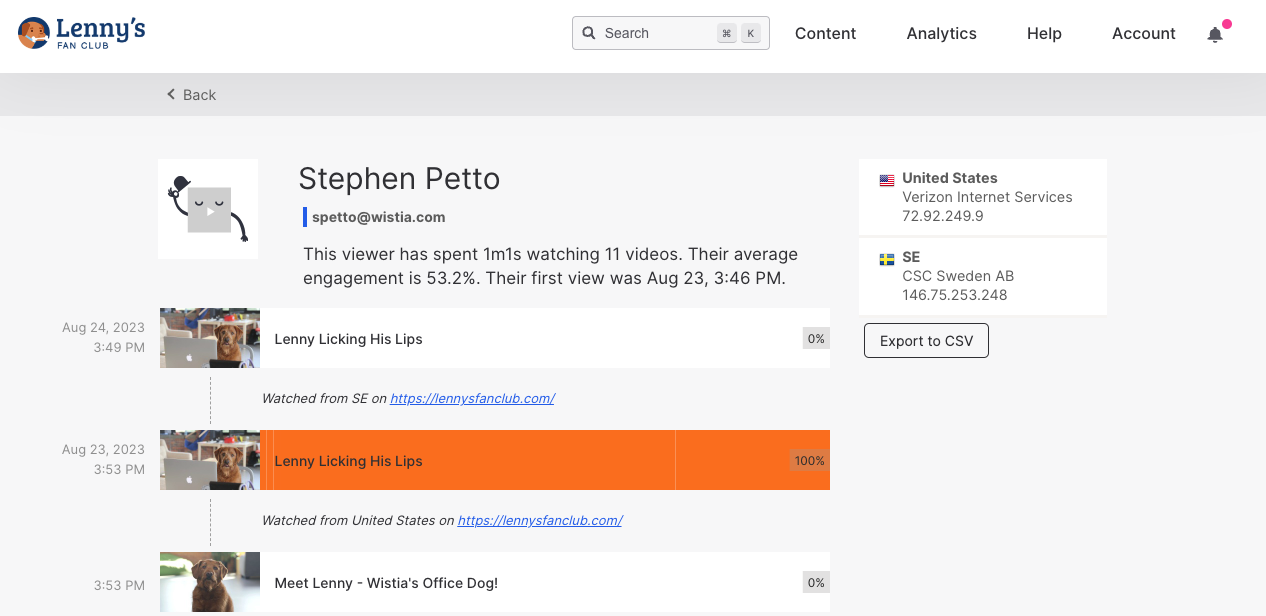Screen dimensions: 1266x616
Task: Export viewer data to CSV
Action: pyautogui.click(x=926, y=341)
